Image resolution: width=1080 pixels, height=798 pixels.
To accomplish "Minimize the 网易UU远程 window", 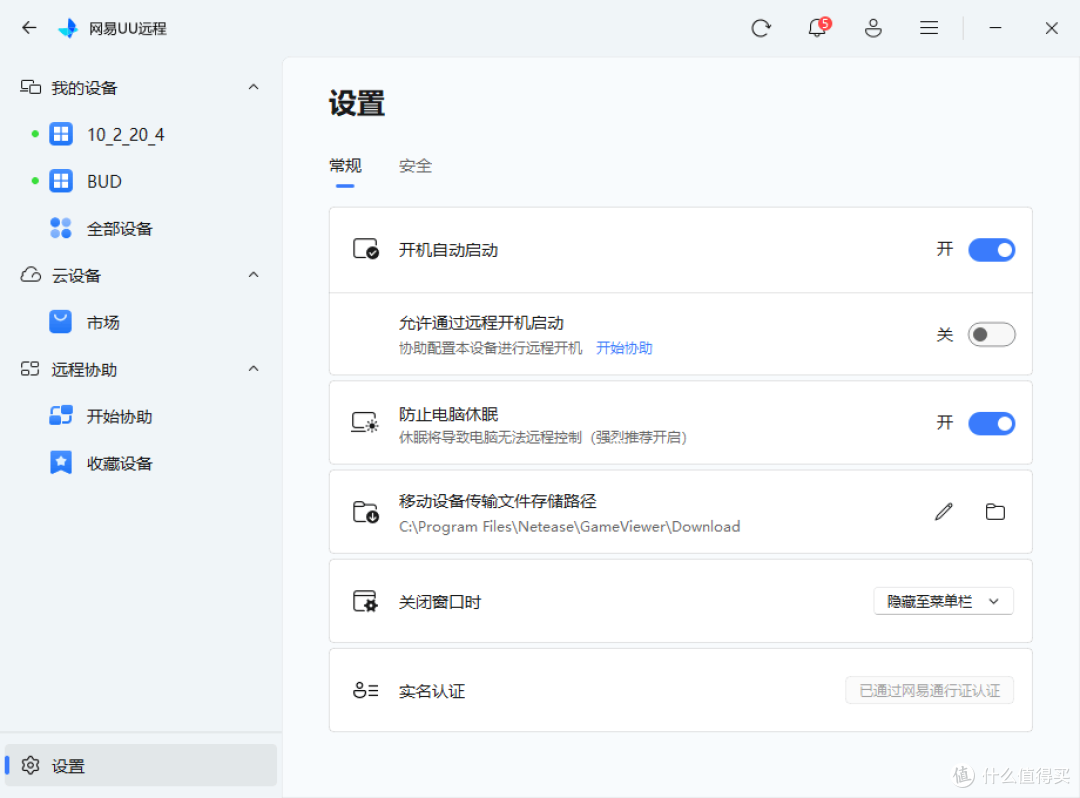I will coord(995,28).
